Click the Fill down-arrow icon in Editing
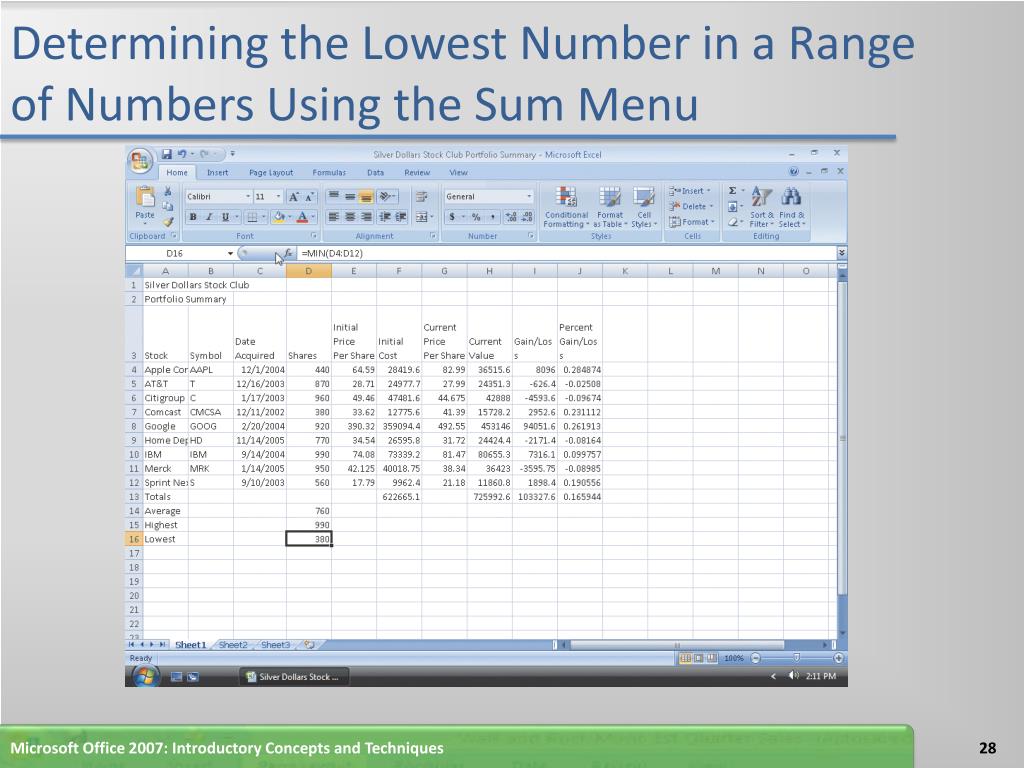 [733, 206]
